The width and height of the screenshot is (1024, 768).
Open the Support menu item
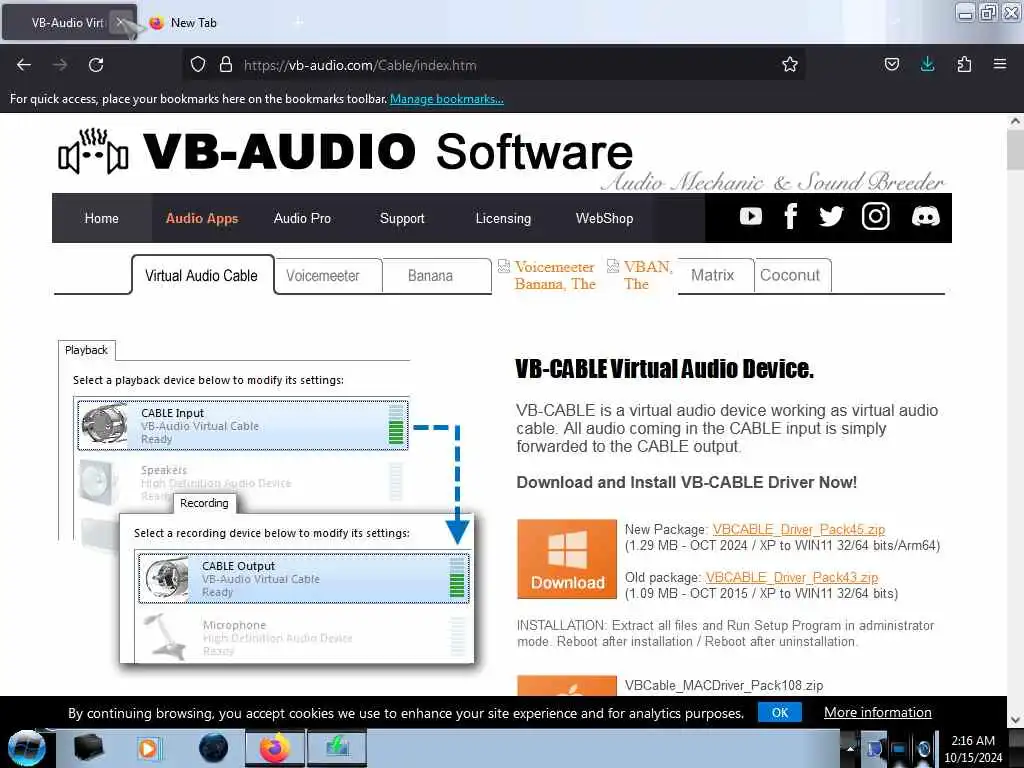402,218
